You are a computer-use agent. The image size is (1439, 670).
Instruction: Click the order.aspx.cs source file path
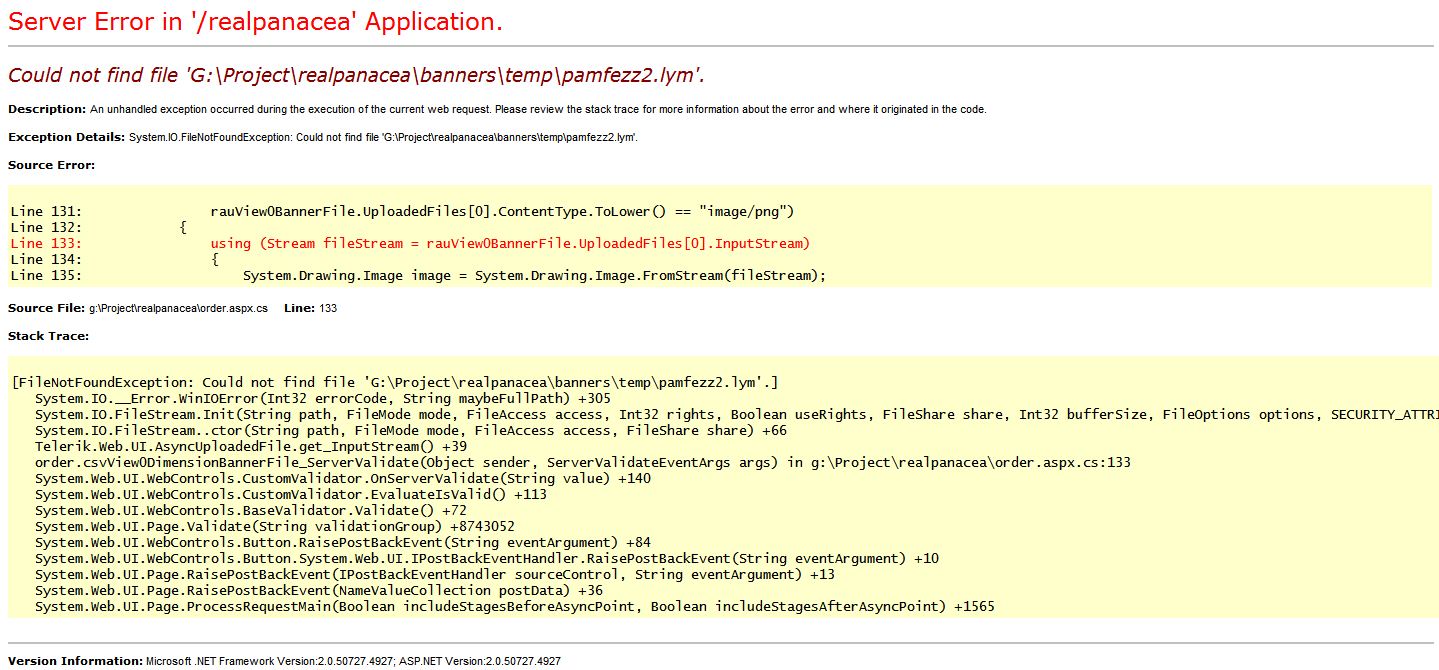pyautogui.click(x=178, y=308)
